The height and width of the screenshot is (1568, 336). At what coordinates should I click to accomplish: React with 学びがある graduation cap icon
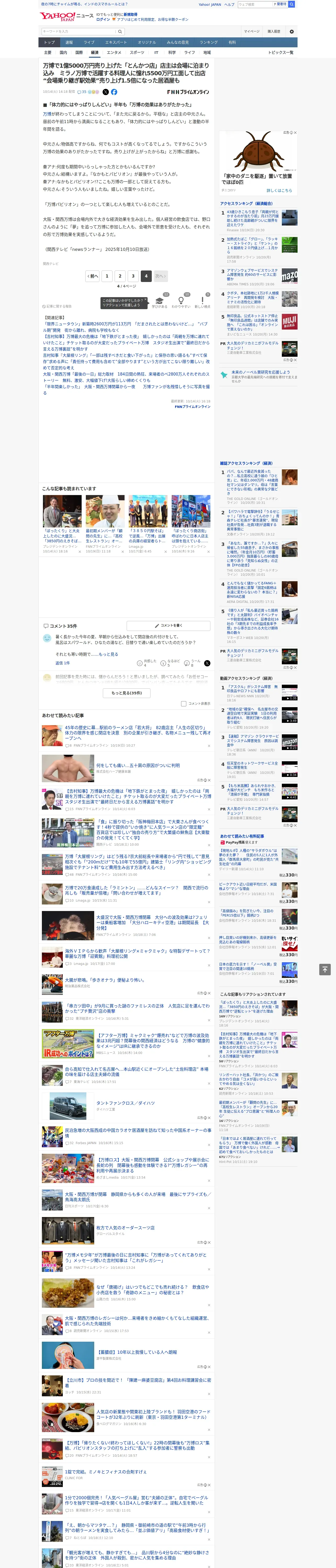[160, 301]
